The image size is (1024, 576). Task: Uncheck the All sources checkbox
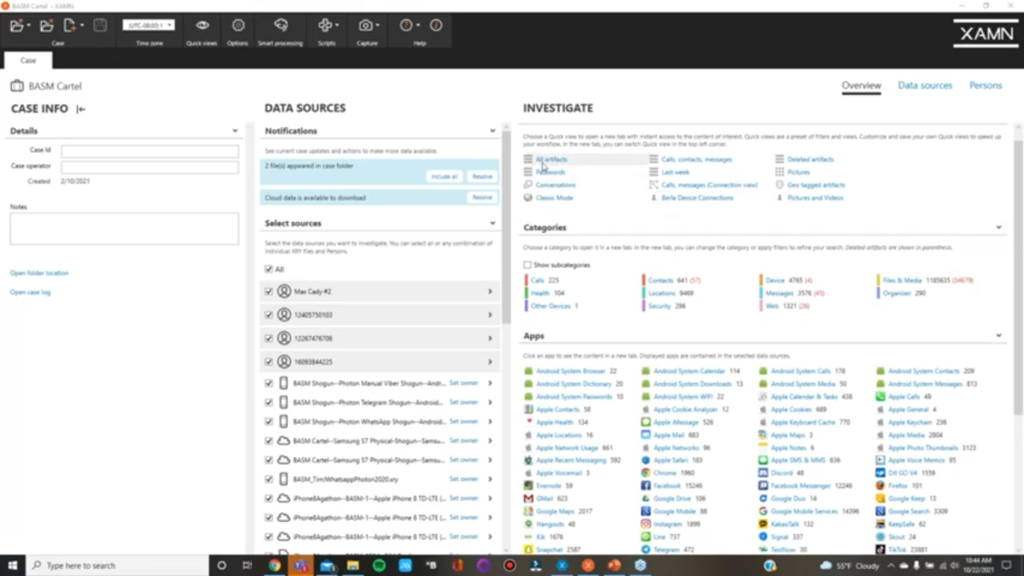[x=268, y=269]
